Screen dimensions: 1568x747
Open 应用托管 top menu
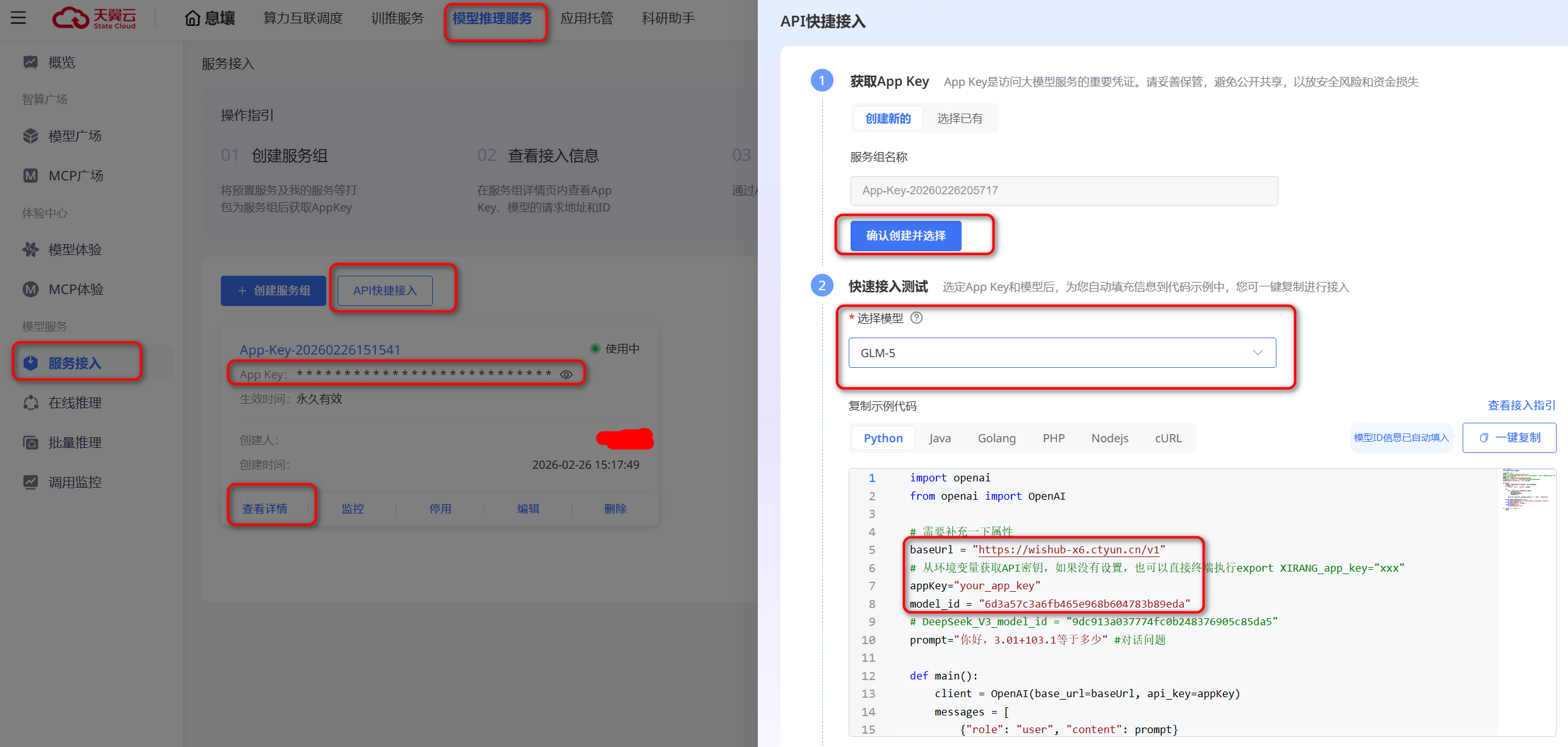tap(587, 18)
